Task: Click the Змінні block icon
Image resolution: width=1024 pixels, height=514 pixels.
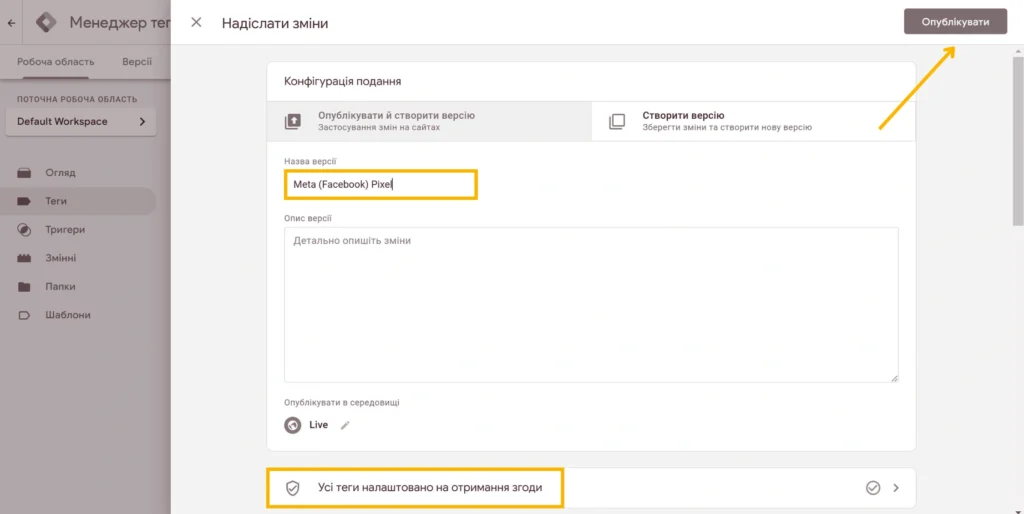Action: point(24,258)
